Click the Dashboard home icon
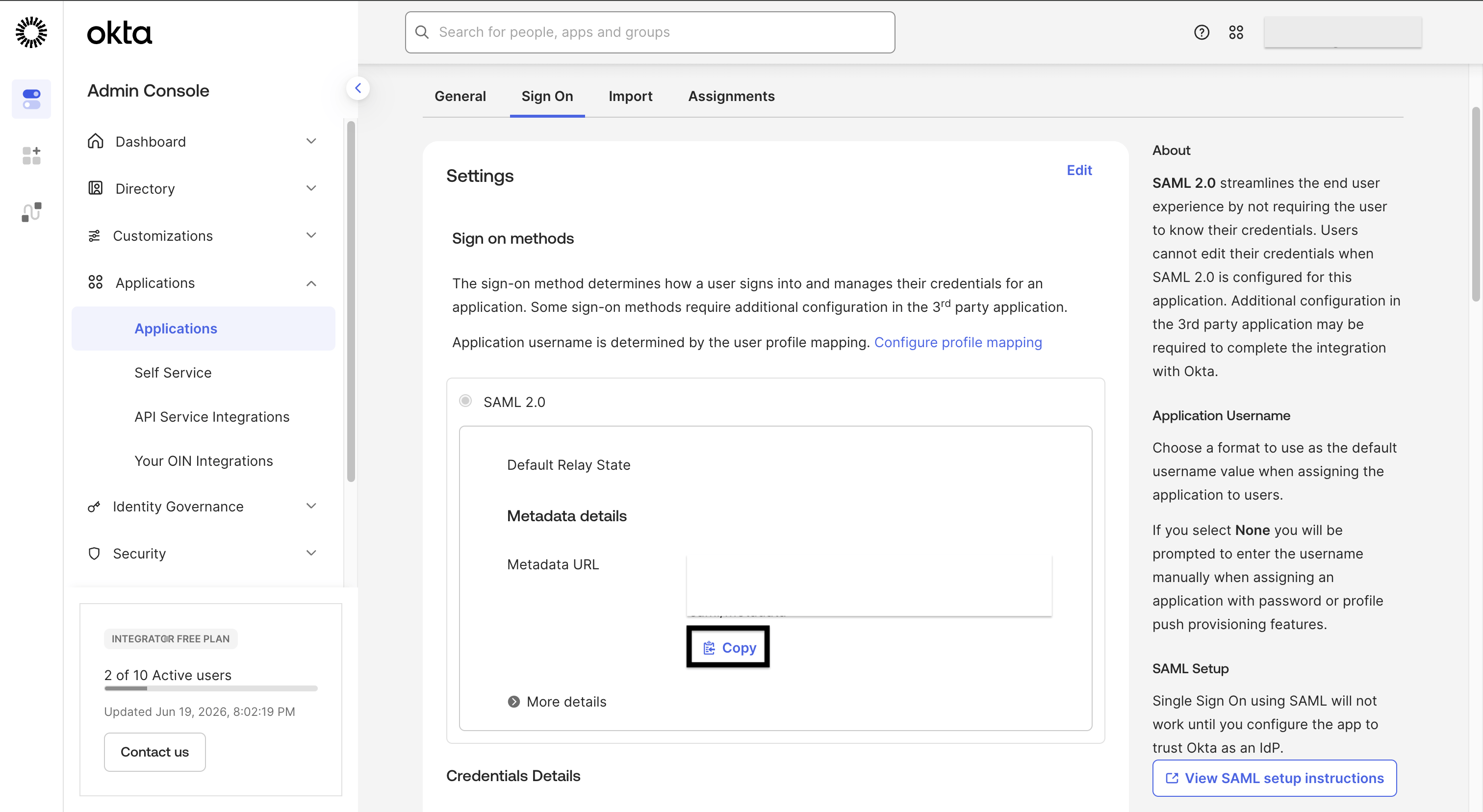Screen dimensions: 1483x812 tap(95, 141)
